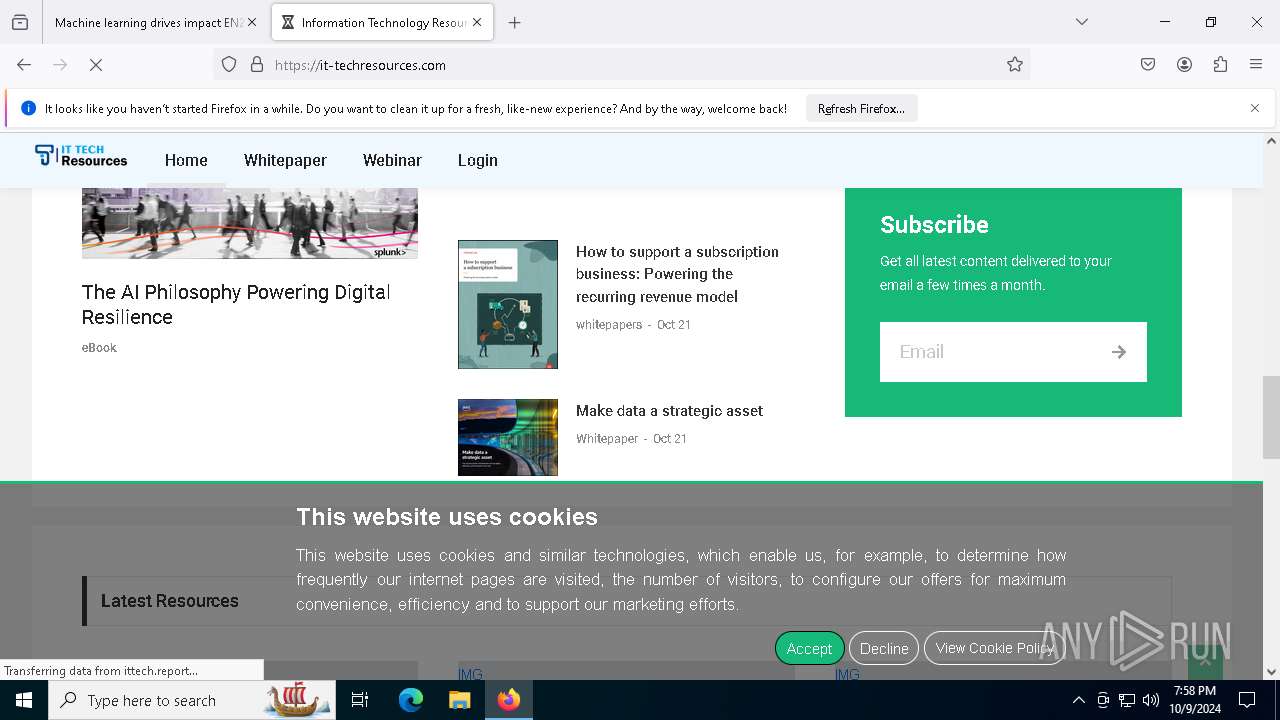Click the Firefox taskbar icon

point(509,700)
